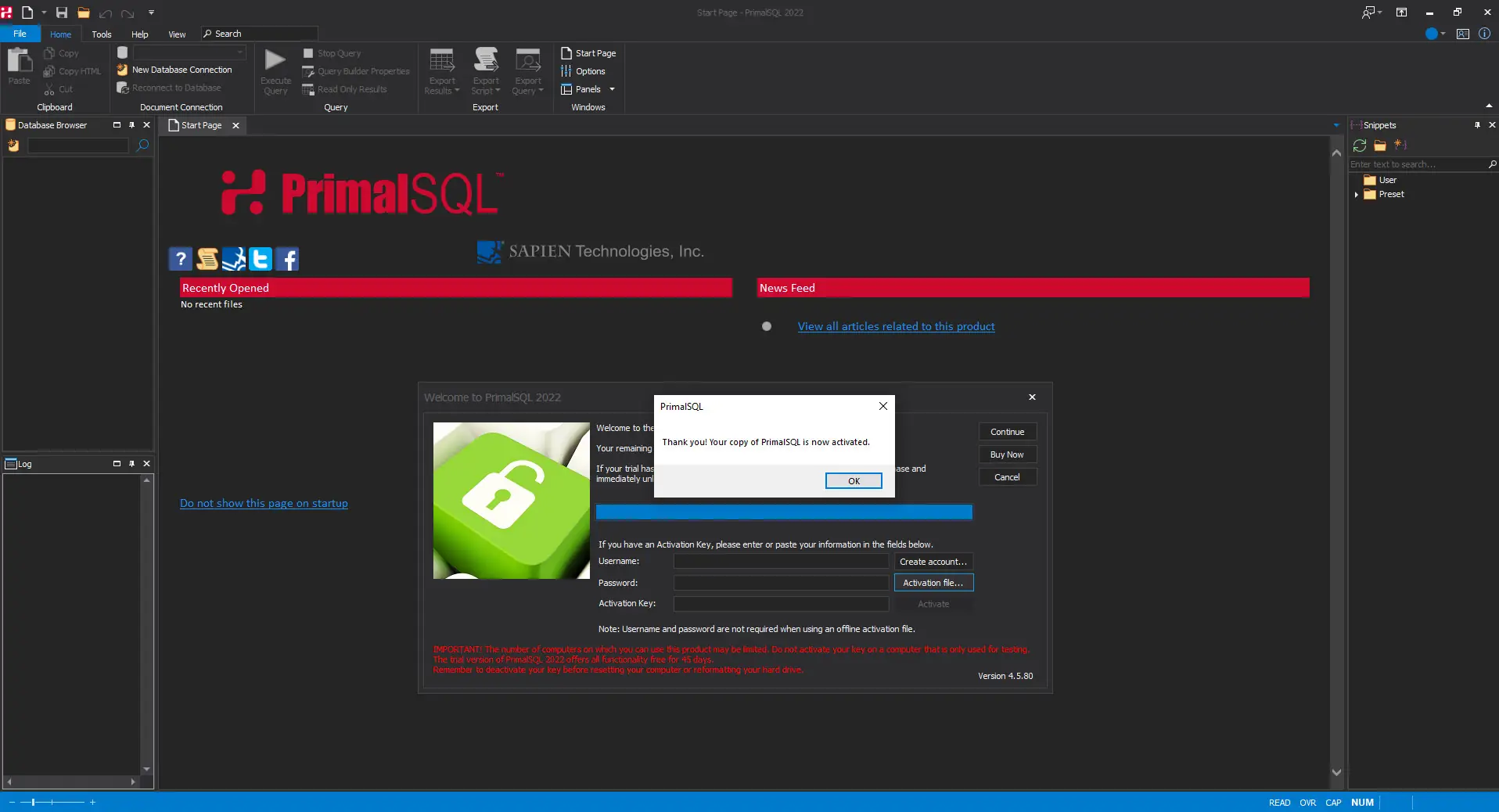Show the Start Page from Windows group
Viewport: 1499px width, 812px height.
point(588,53)
